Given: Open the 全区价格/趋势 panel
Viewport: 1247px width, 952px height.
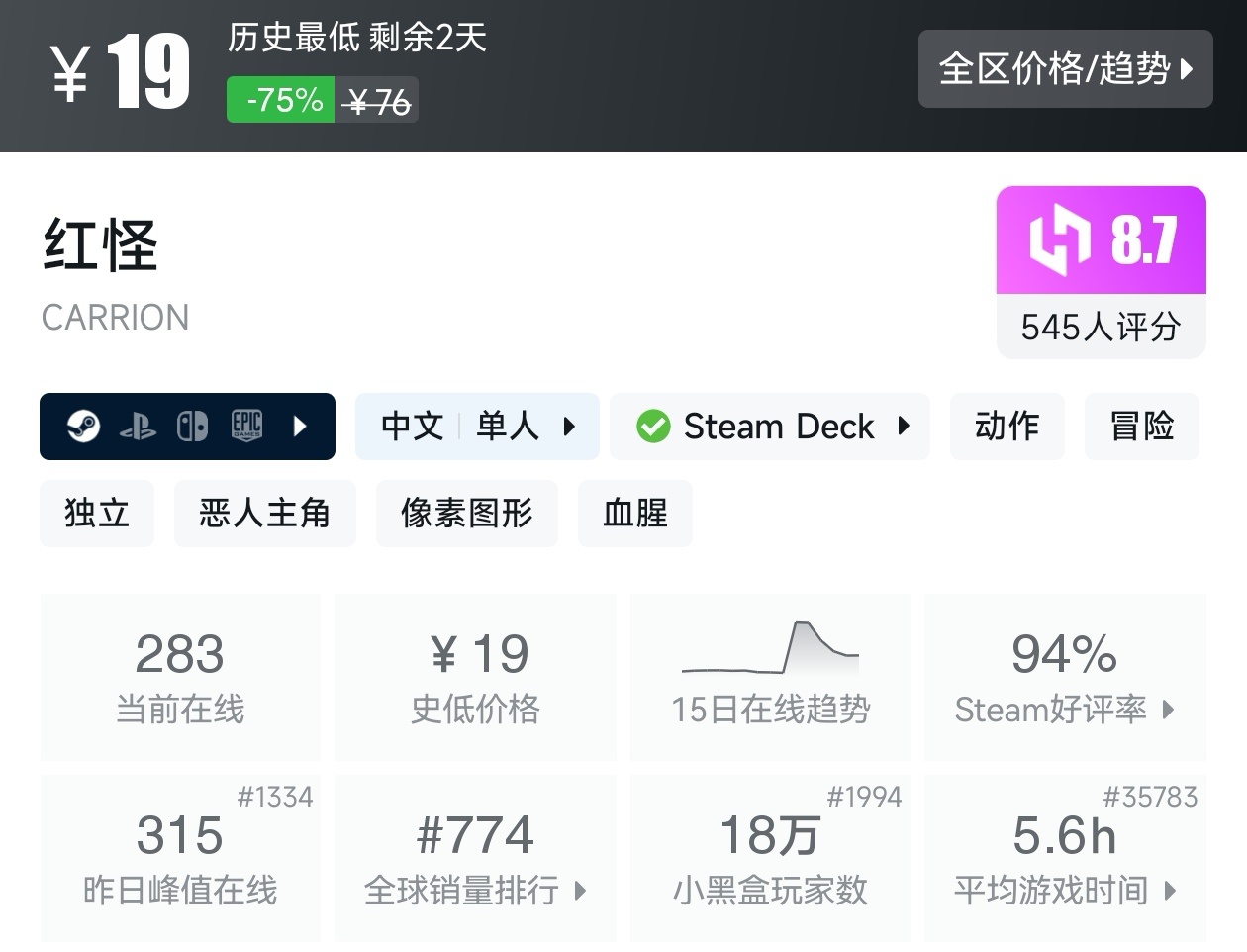Looking at the screenshot, I should [1066, 69].
